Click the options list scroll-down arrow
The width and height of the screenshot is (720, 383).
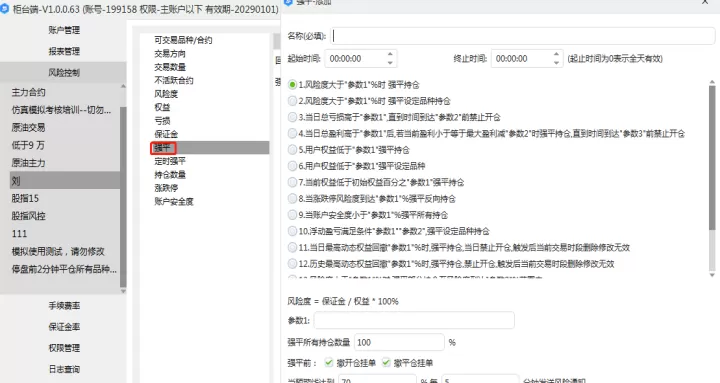[x=712, y=275]
